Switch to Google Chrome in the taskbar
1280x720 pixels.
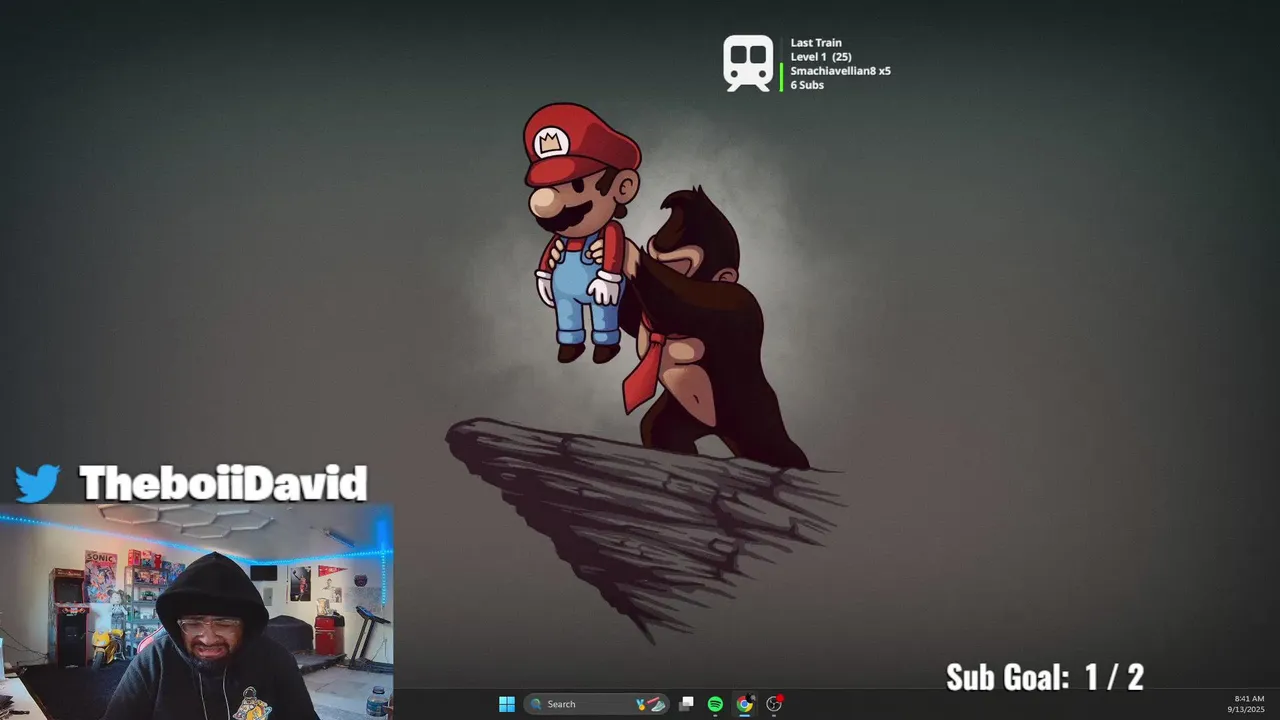click(744, 704)
